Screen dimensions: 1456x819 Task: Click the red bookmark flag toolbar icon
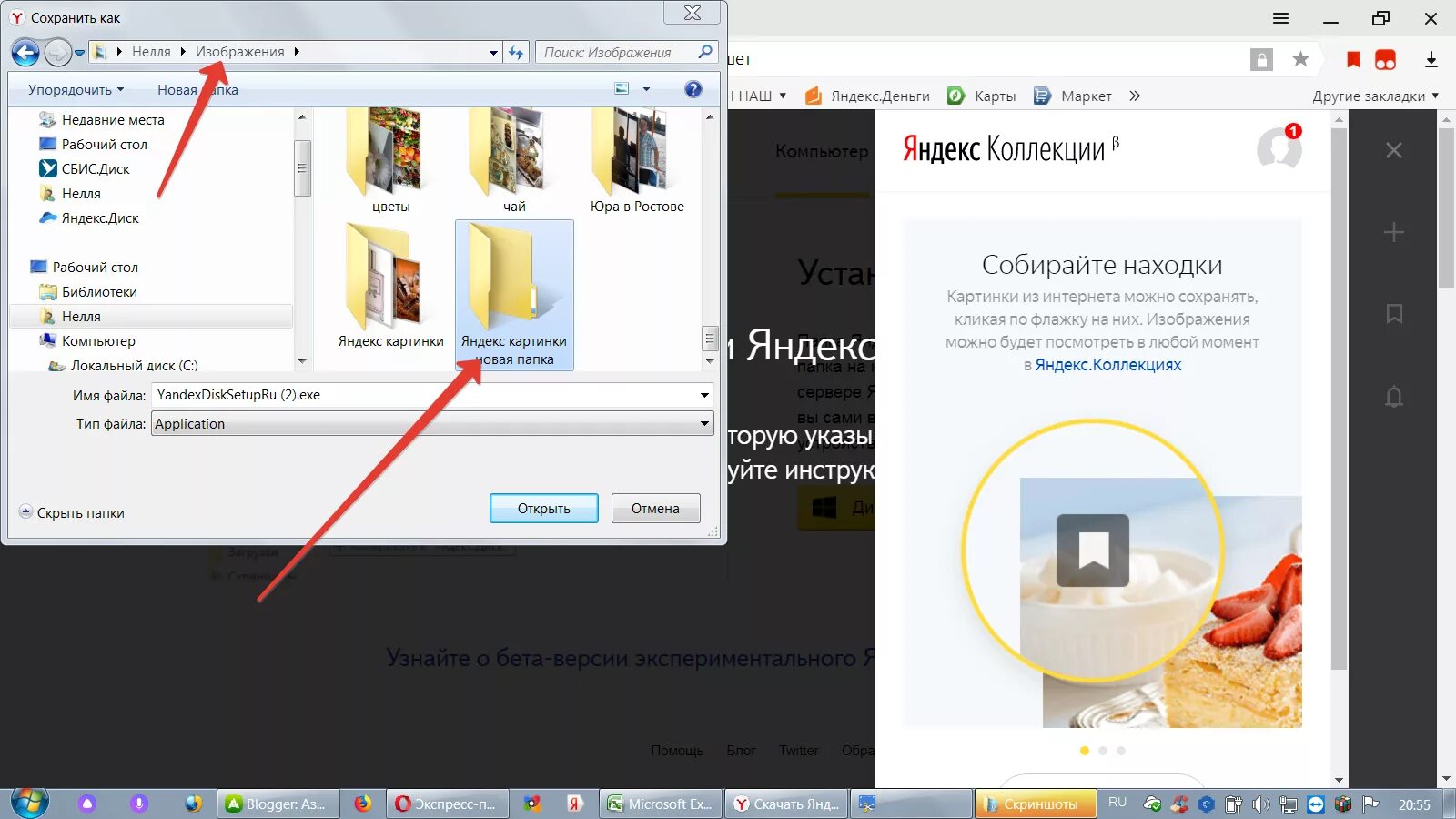click(1353, 60)
